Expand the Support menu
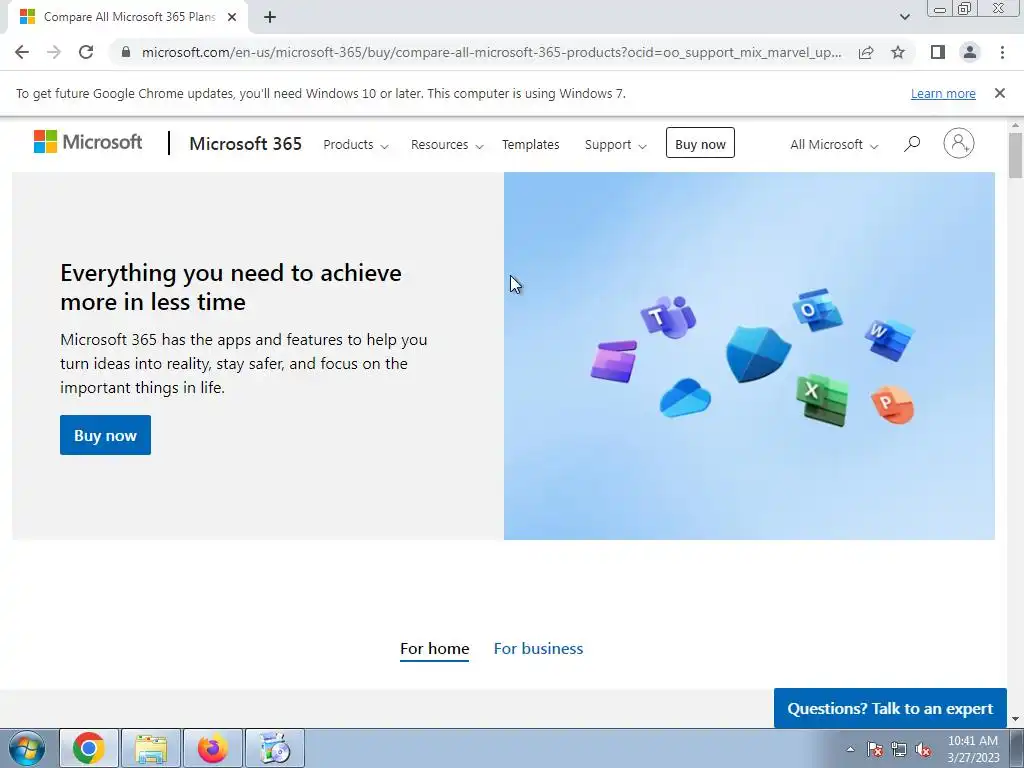This screenshot has height=768, width=1024. pyautogui.click(x=616, y=144)
